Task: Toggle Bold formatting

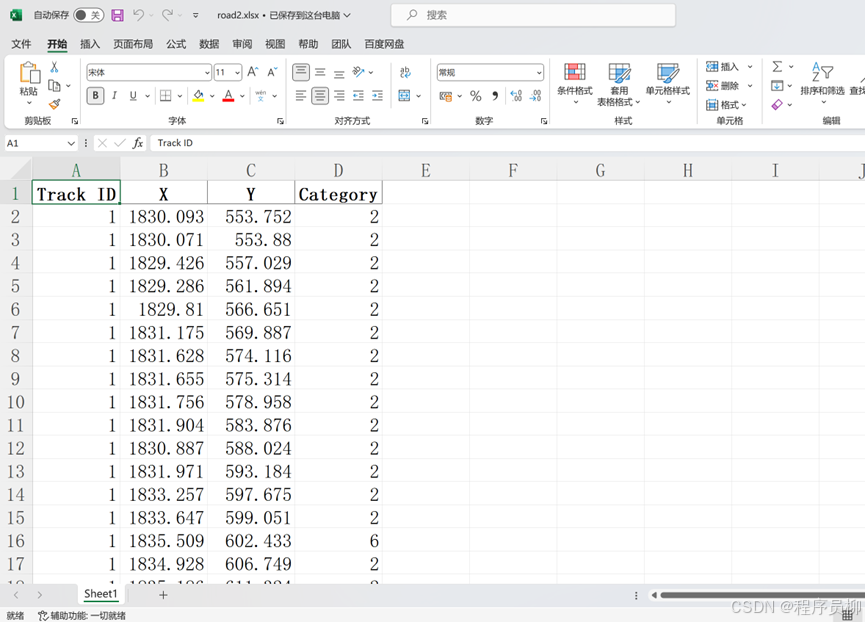Action: tap(95, 96)
